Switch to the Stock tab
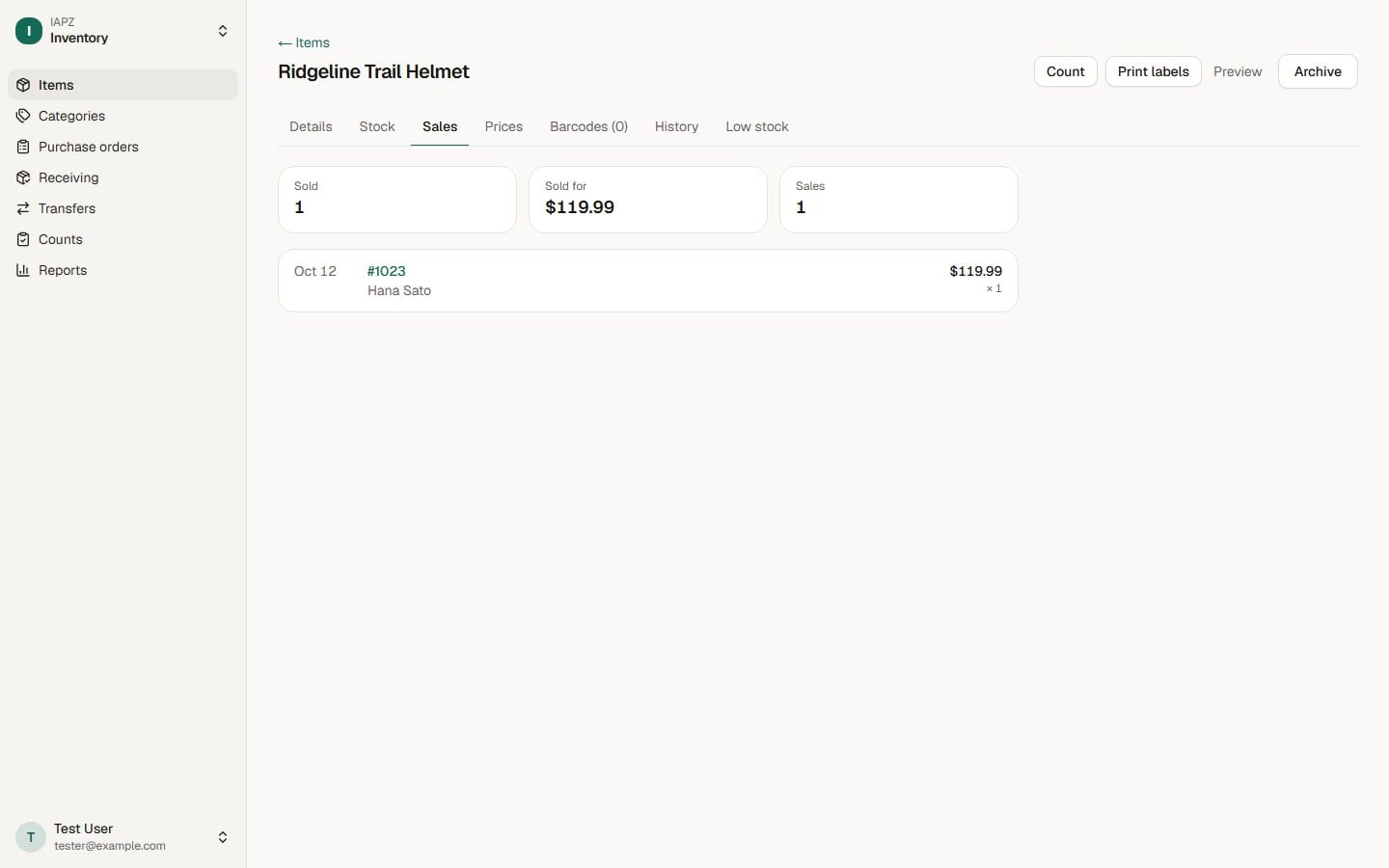Screen dimensions: 1389x868 (x=377, y=126)
